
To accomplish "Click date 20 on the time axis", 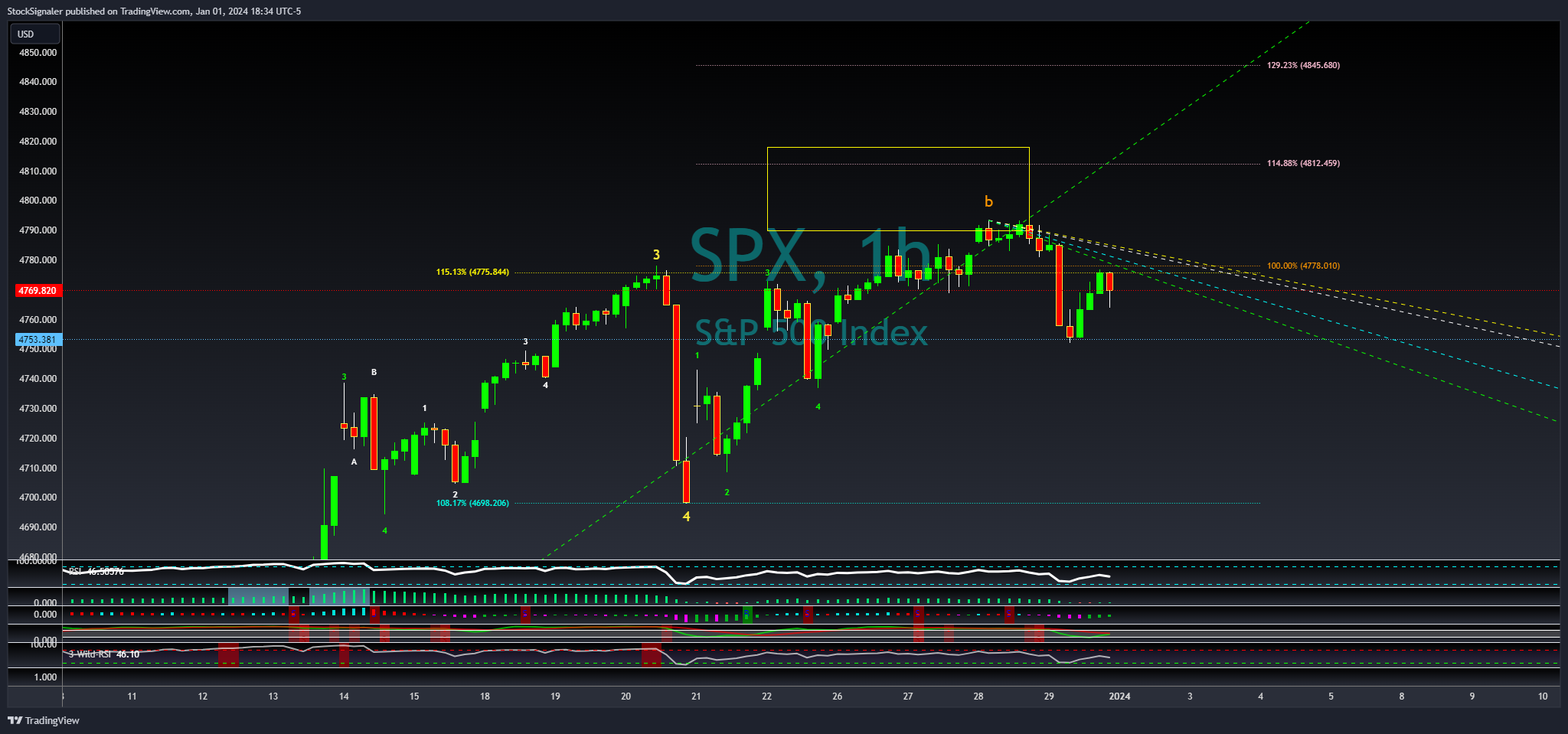I will 626,696.
